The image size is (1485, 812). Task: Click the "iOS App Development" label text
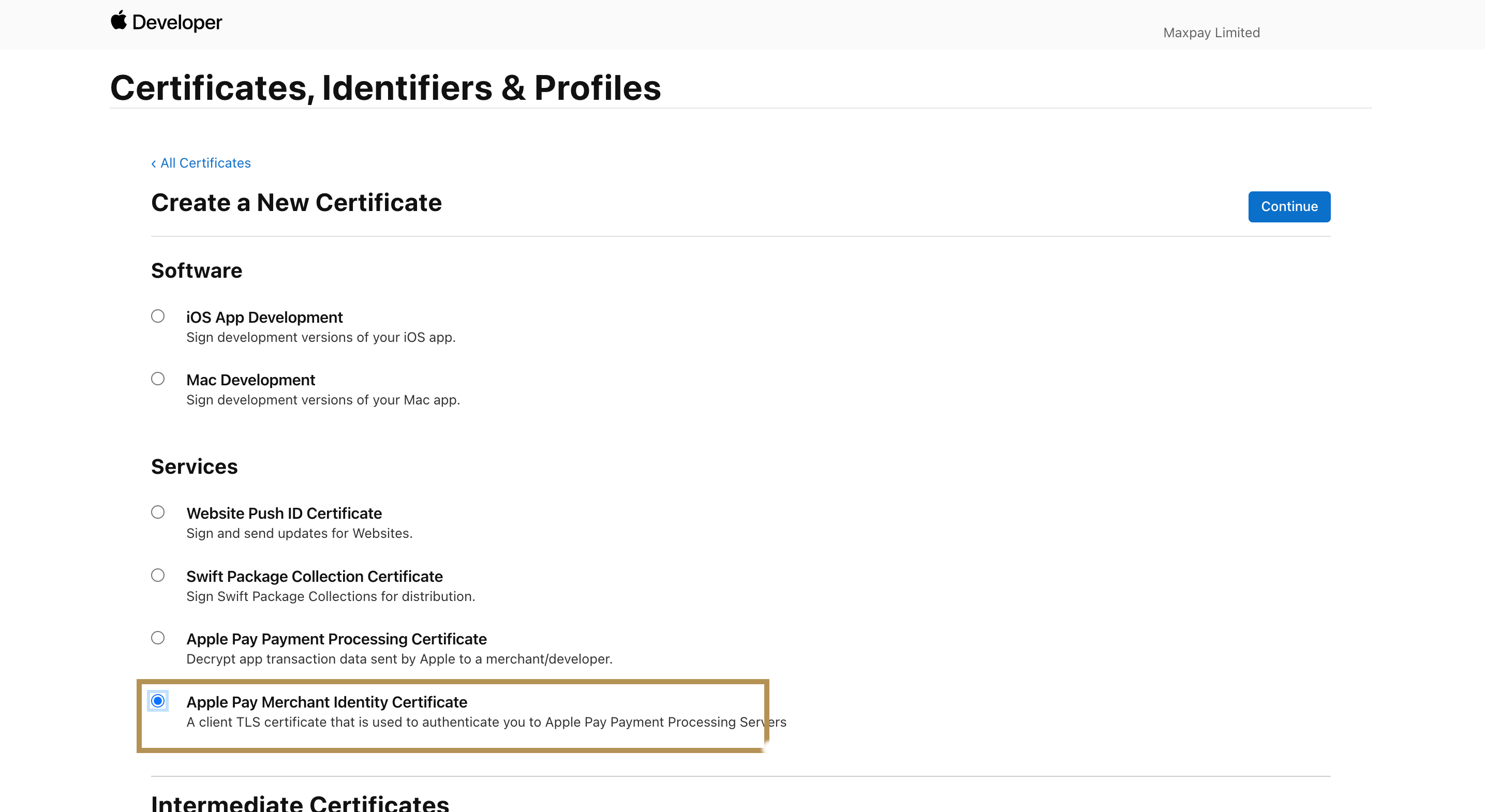coord(264,318)
